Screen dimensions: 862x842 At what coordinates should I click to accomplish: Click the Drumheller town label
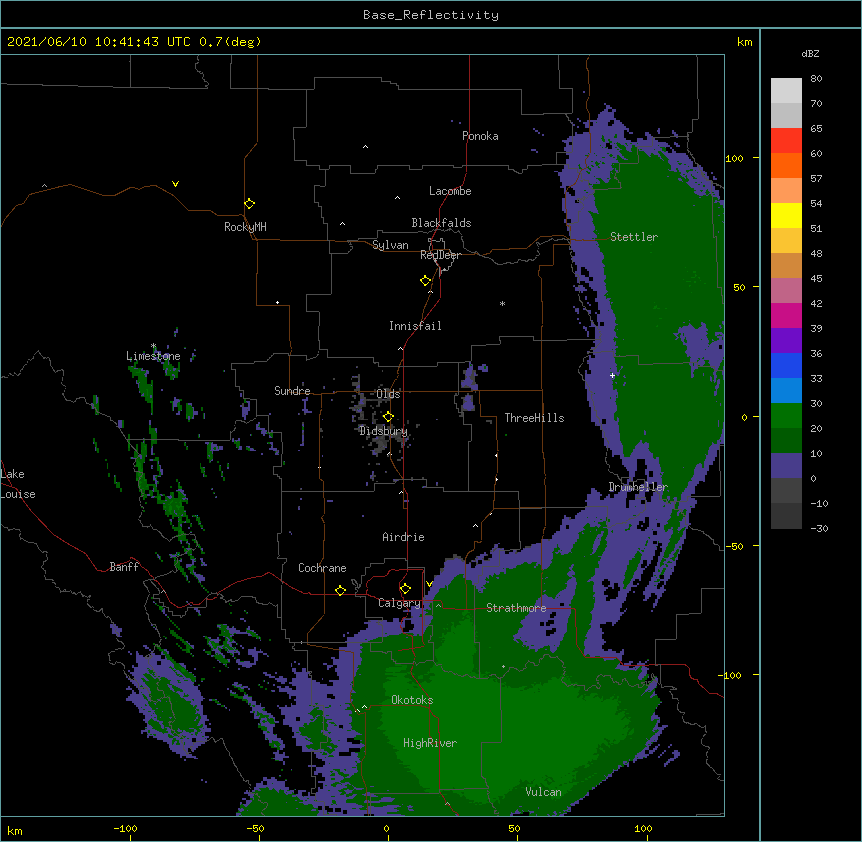[638, 487]
